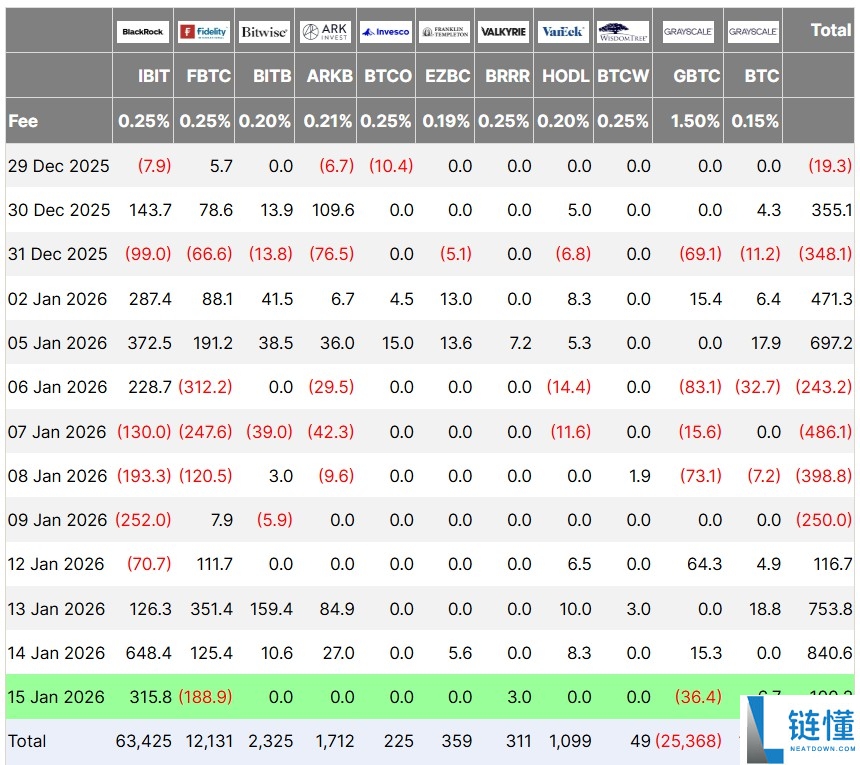
Task: Click the 13 Jan 2026 date cell
Action: (56, 609)
